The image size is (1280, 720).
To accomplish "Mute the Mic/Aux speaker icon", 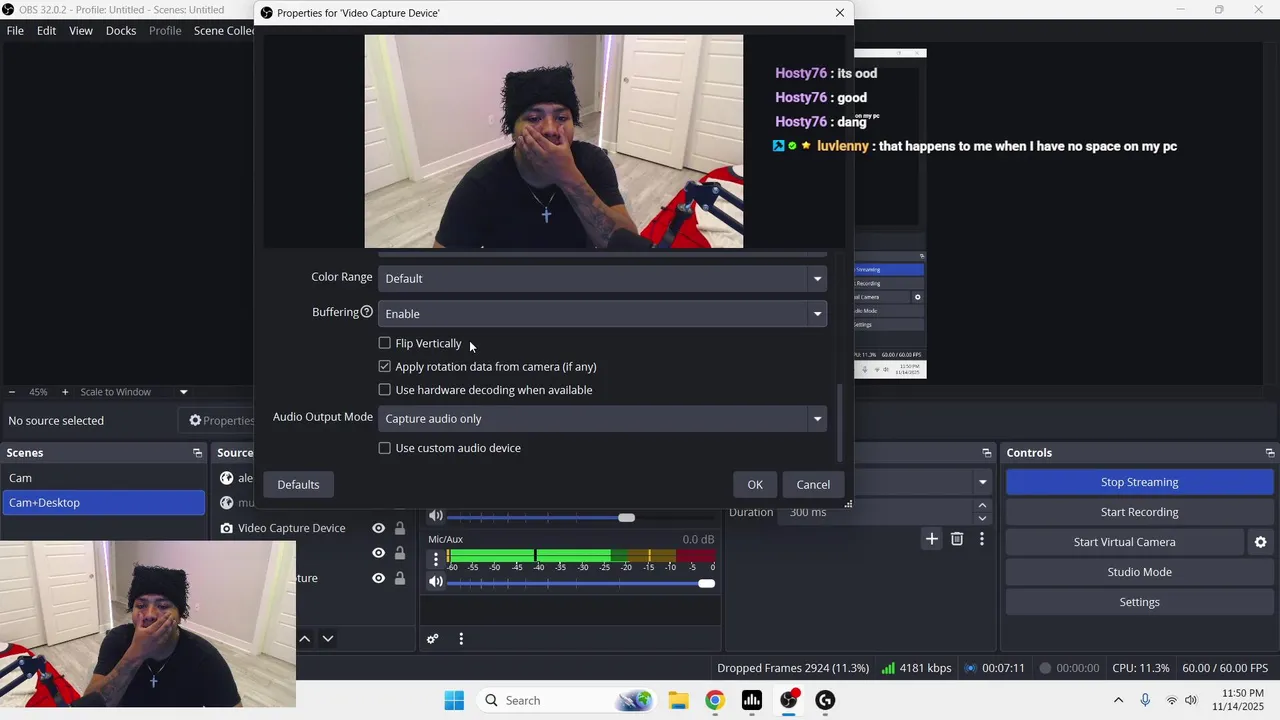I will pos(436,581).
